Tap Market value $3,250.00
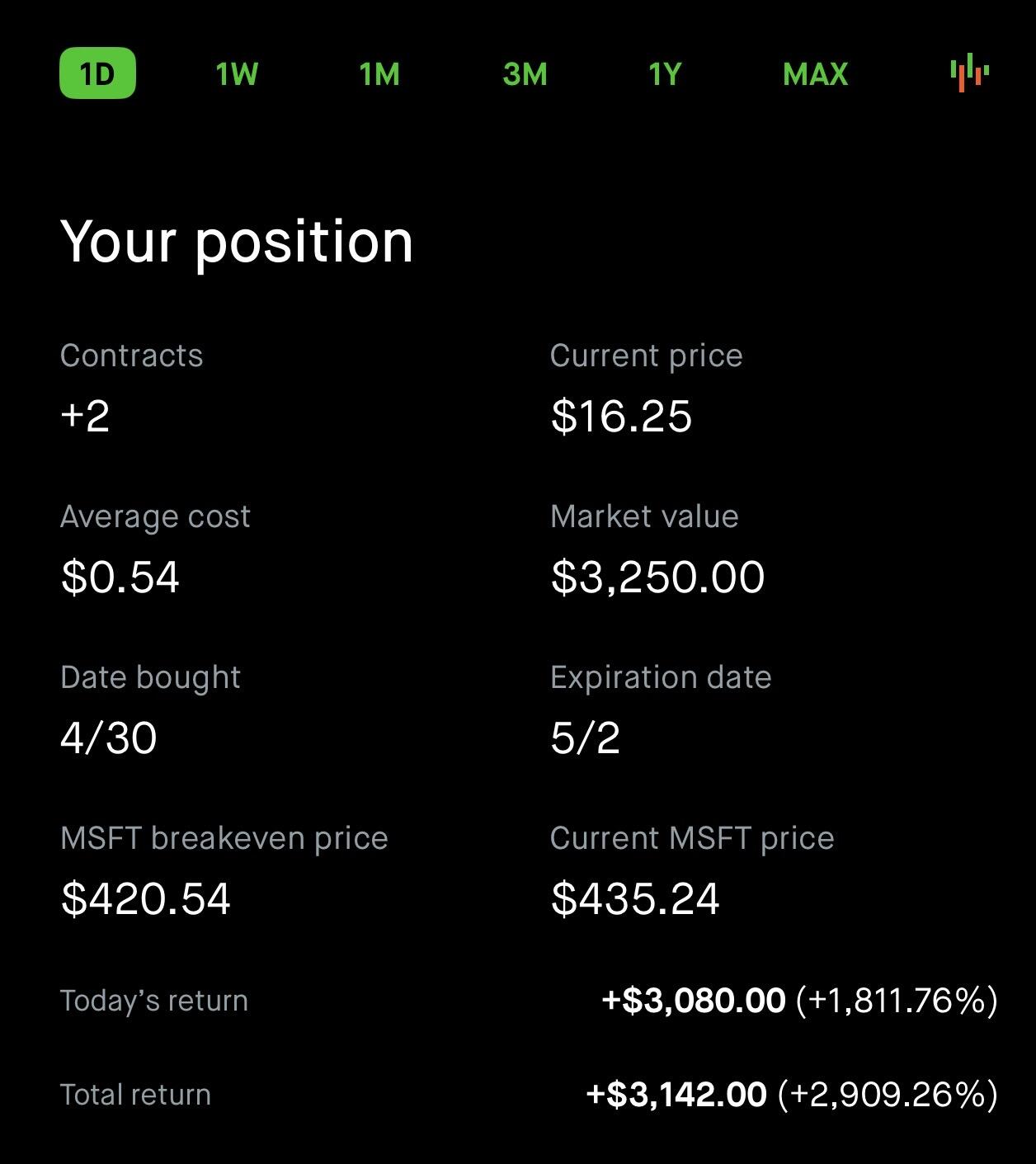1036x1164 pixels. (x=657, y=577)
